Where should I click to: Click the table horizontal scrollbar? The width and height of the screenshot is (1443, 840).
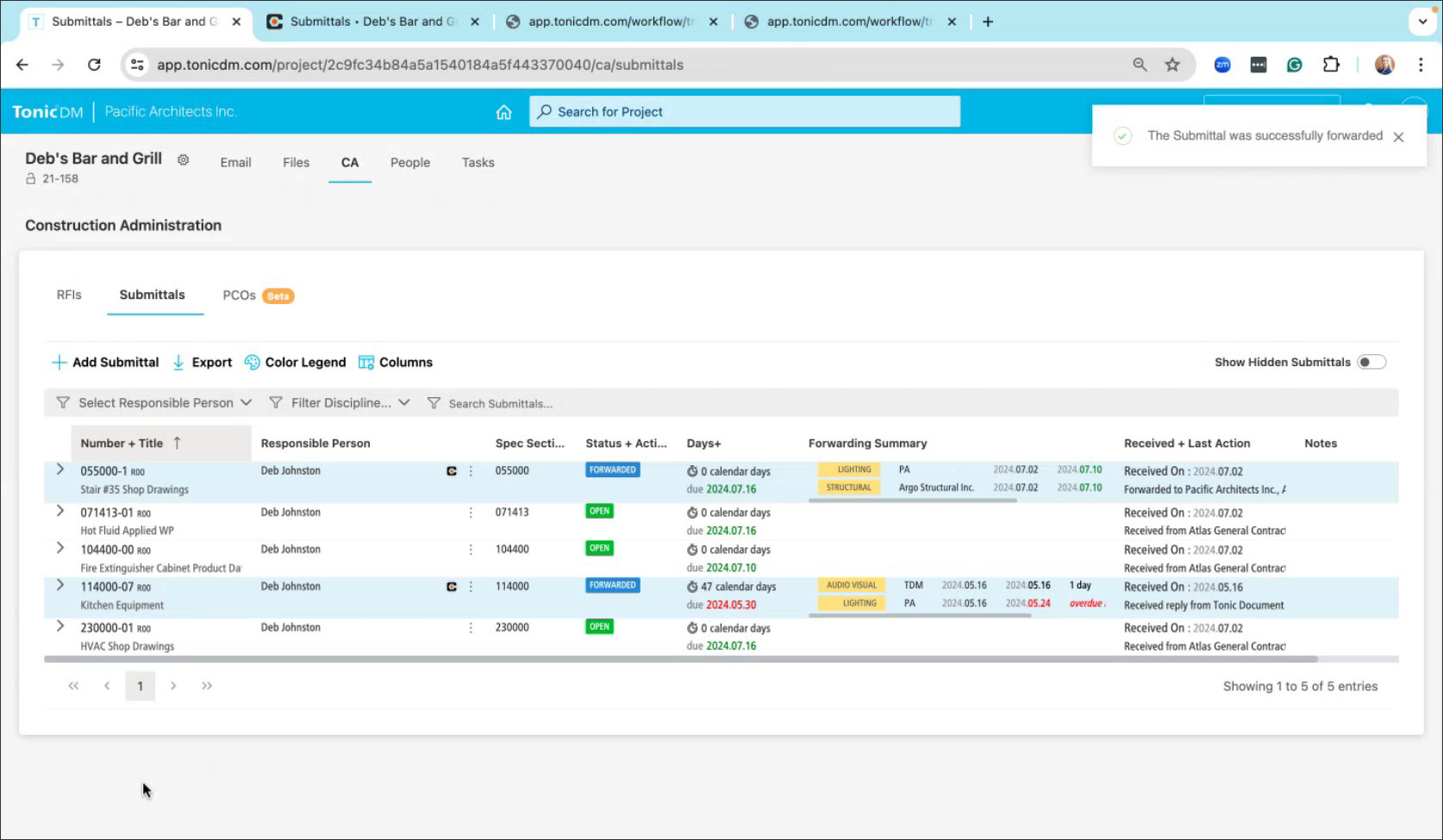(681, 659)
